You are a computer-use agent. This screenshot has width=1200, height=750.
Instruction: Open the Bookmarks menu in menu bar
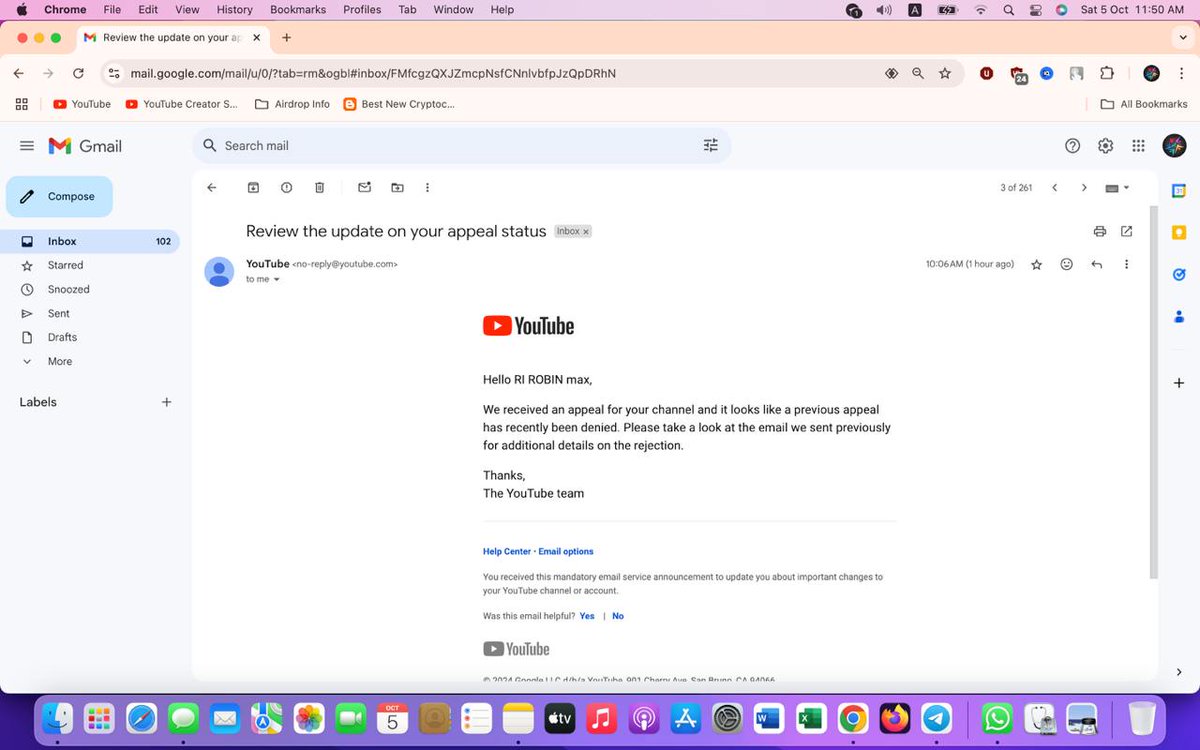pyautogui.click(x=298, y=10)
